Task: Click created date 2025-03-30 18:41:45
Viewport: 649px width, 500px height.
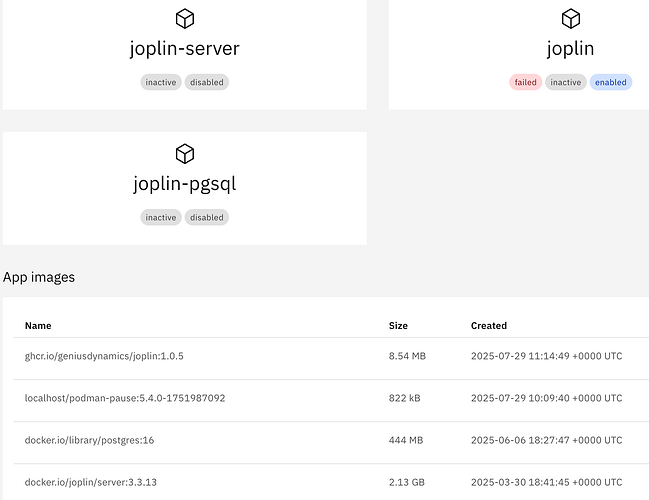Action: coord(546,482)
